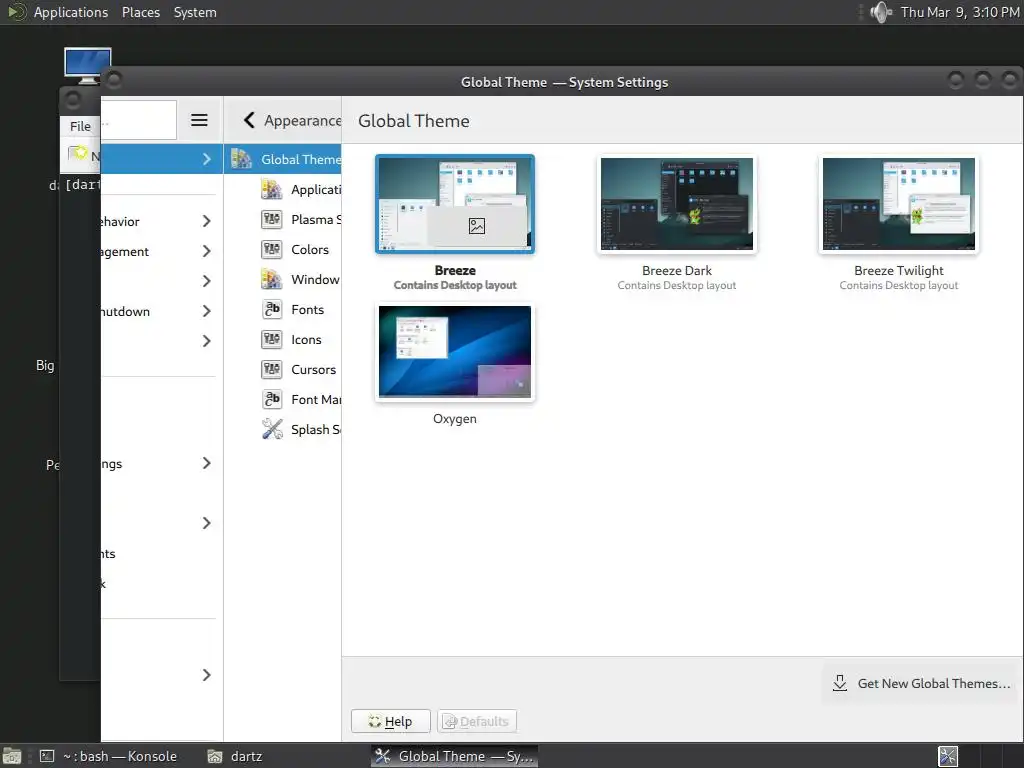1024x768 pixels.
Task: Open the System menu in top panel
Action: (x=195, y=12)
